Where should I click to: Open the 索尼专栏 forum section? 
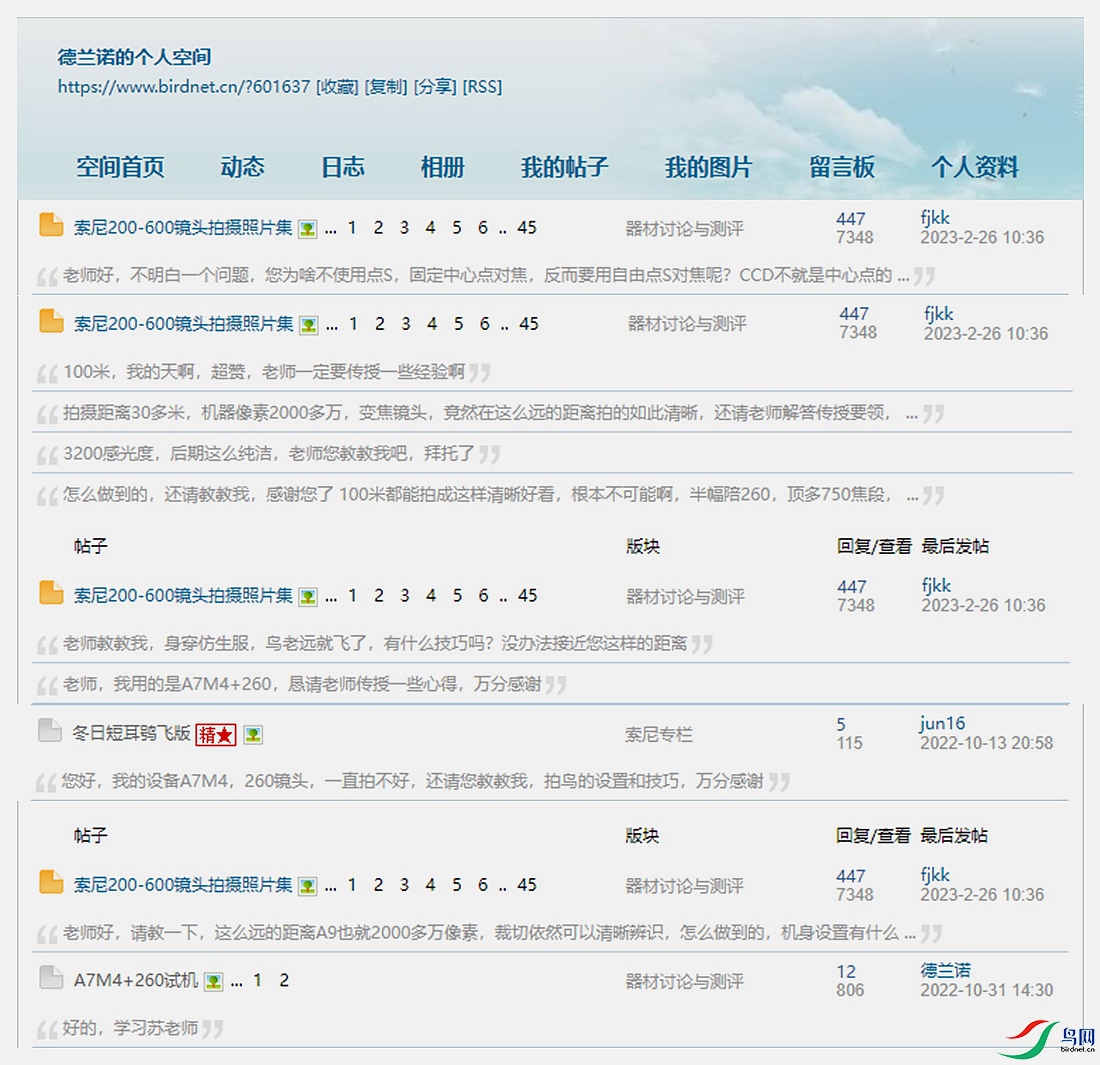click(x=658, y=735)
